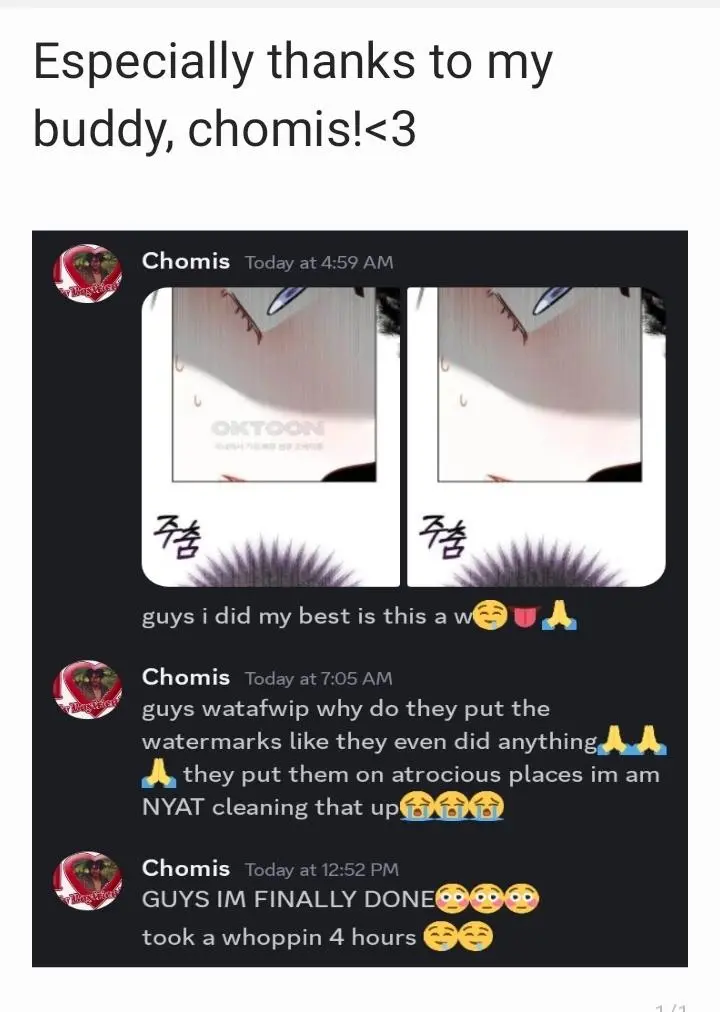Click Chomis username on 7:05 AM message
The width and height of the screenshot is (720, 1012).
[186, 677]
